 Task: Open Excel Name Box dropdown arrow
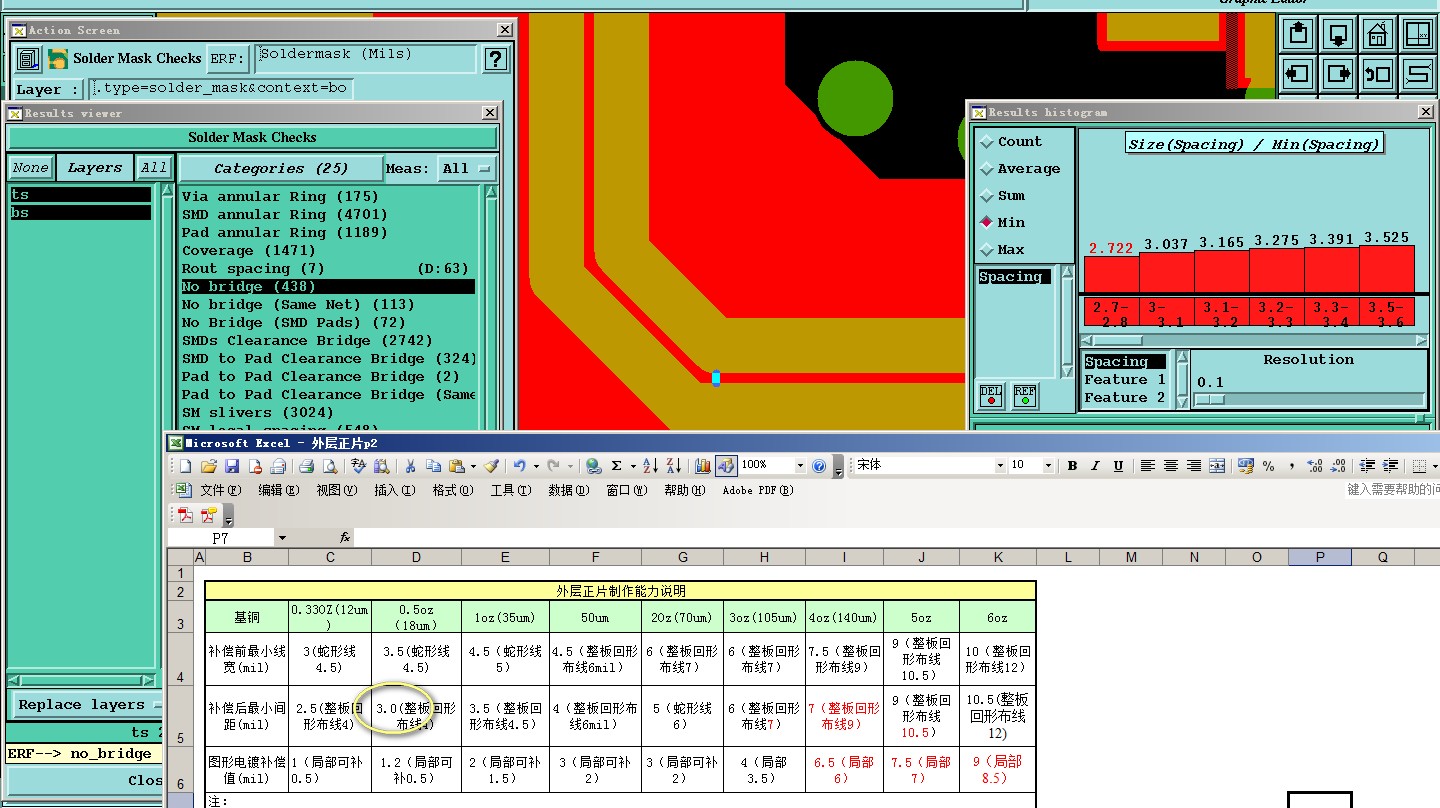tap(282, 538)
